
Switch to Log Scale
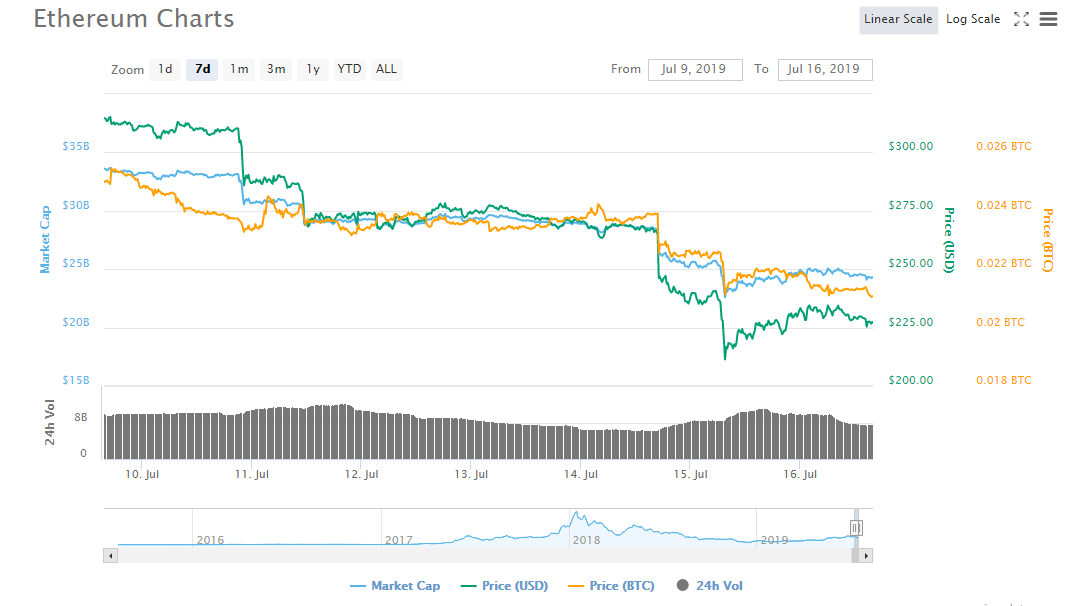(x=973, y=19)
